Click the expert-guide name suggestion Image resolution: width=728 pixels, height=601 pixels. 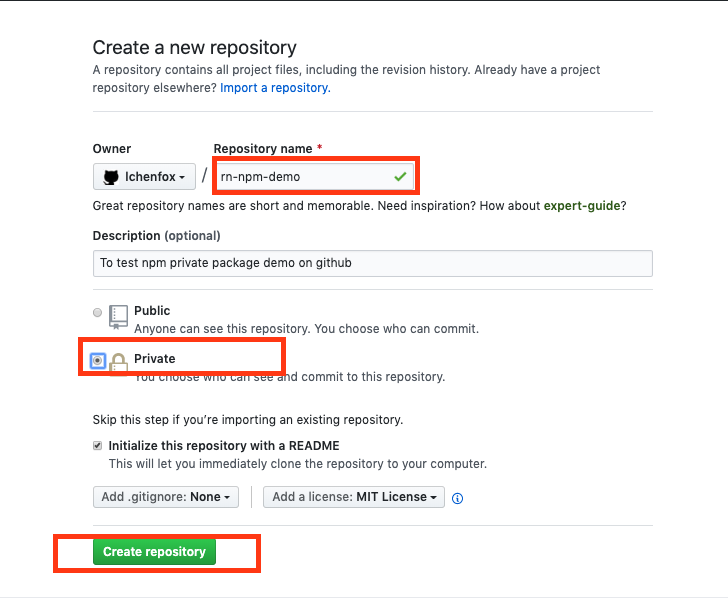(584, 206)
